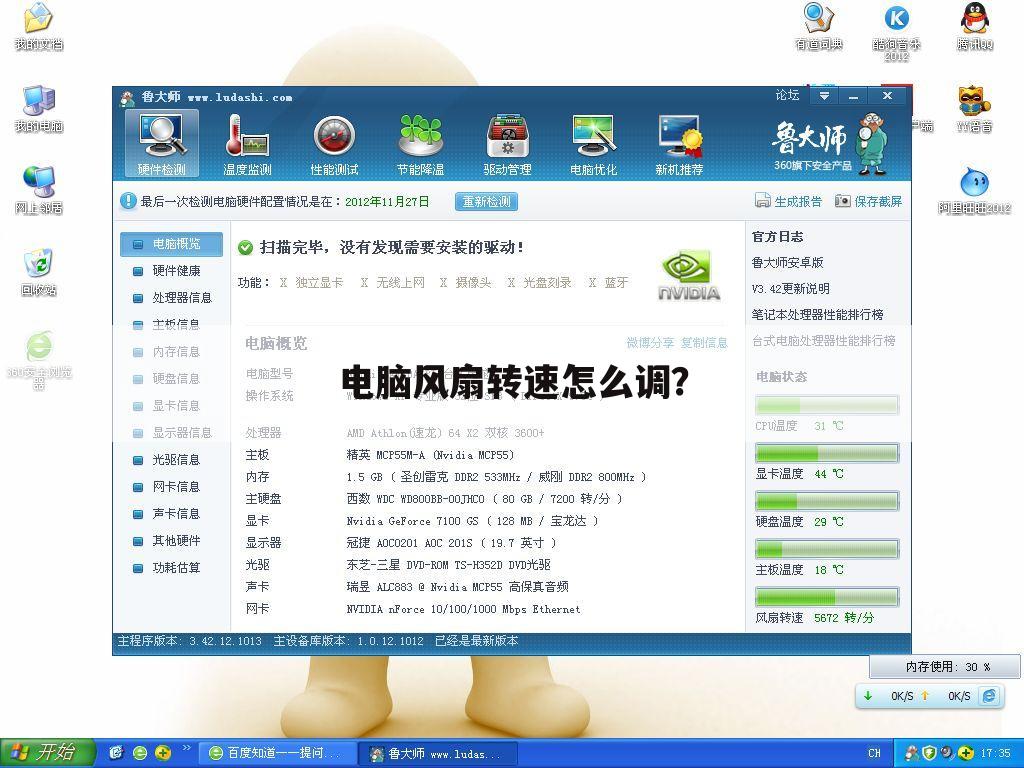This screenshot has width=1024, height=768.
Task: Open the 笔记本处理器性能排行榜 link
Action: tap(818, 315)
